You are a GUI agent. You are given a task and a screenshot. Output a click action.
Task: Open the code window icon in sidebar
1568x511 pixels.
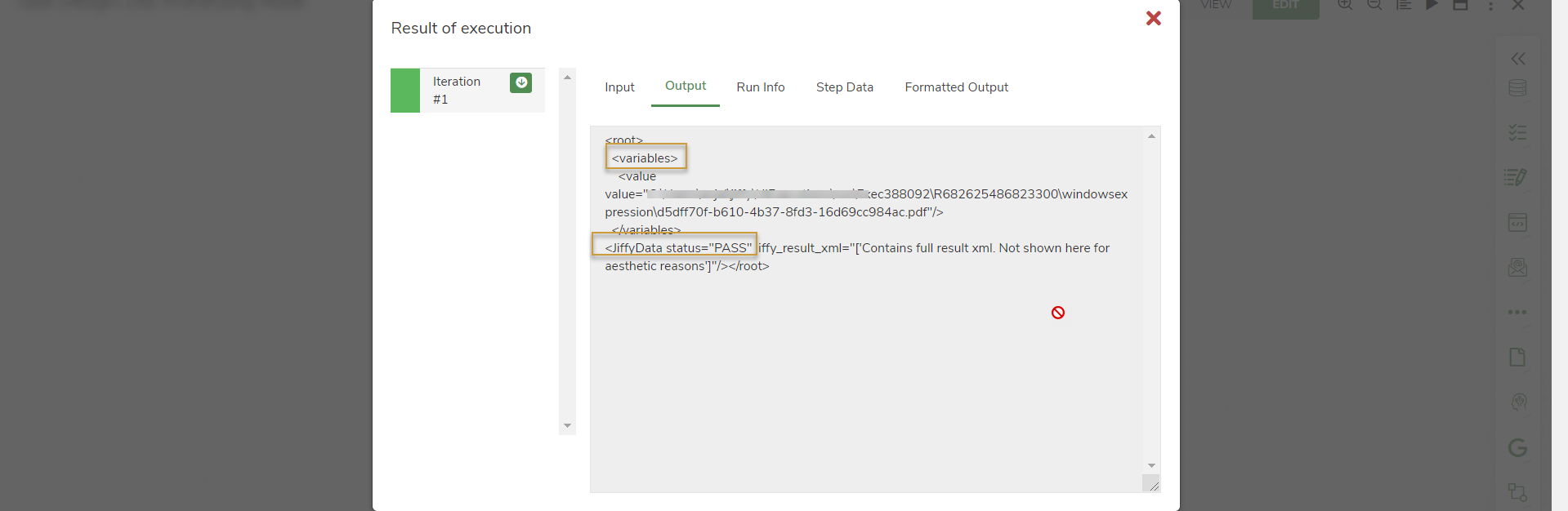[x=1517, y=222]
